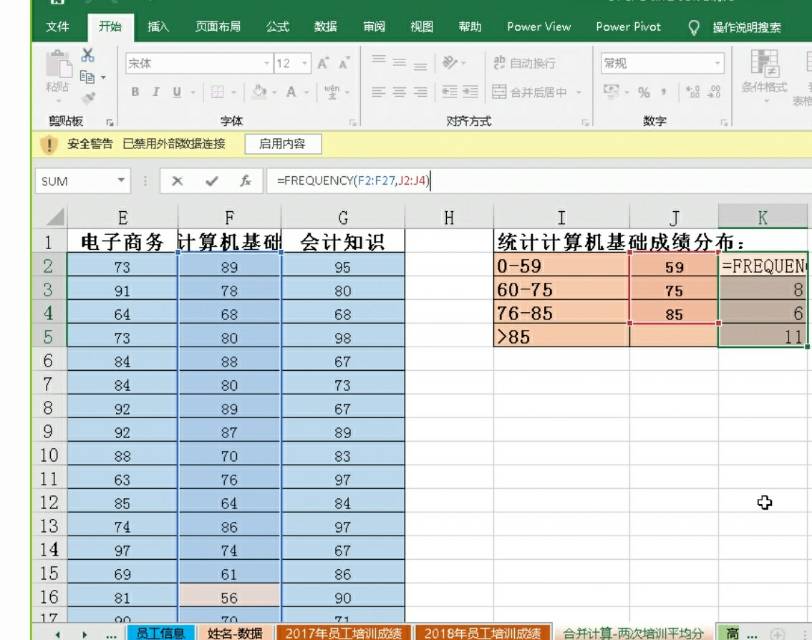812x640 pixels.
Task: Click 合并后居中 merge and center button
Action: 529,92
